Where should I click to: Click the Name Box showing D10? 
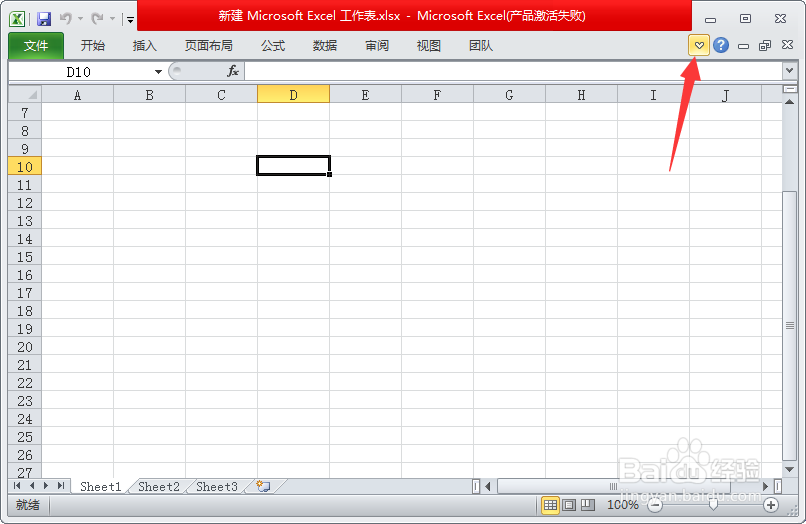[x=80, y=71]
